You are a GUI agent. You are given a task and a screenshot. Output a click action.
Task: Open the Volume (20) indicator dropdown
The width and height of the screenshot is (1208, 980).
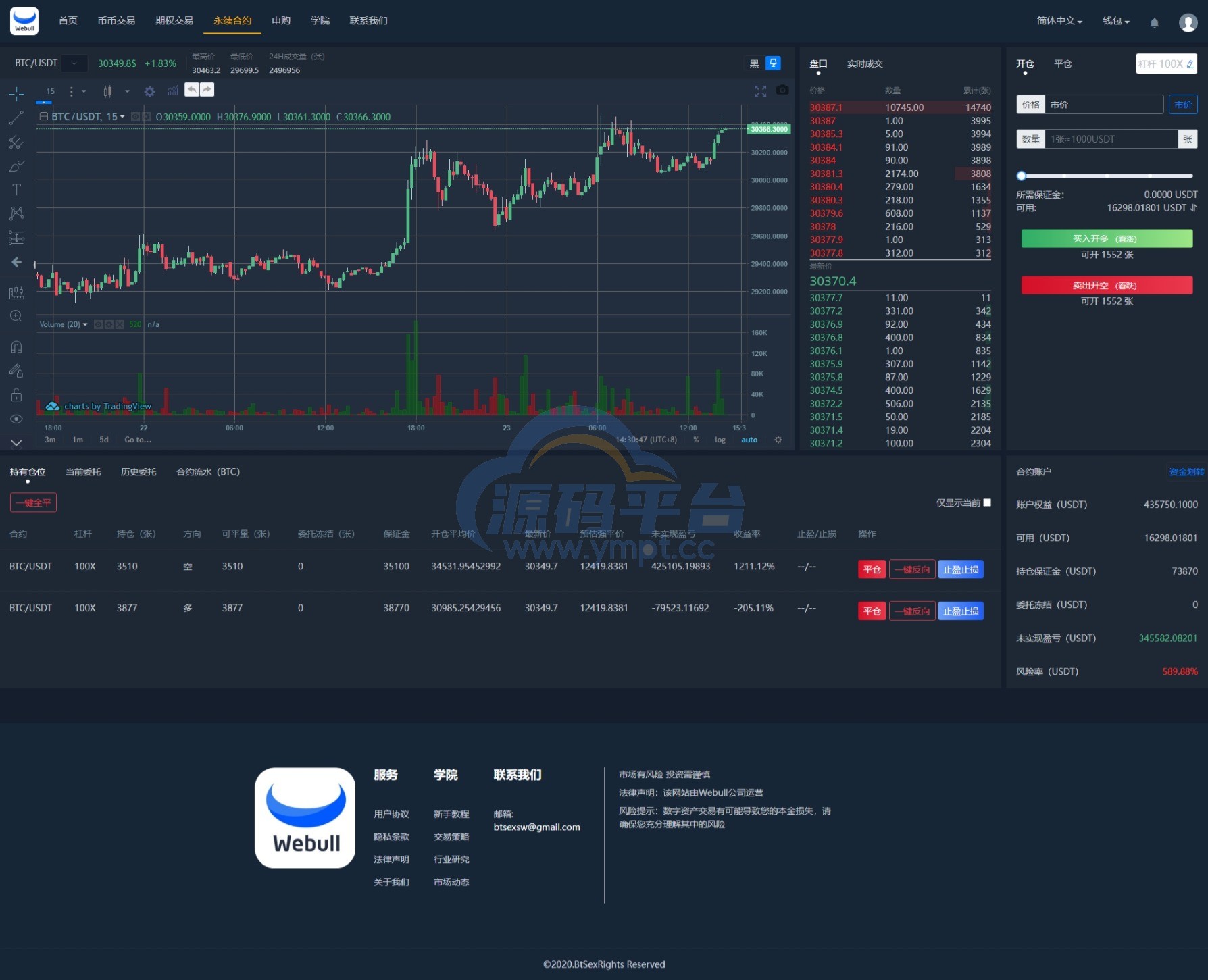[x=85, y=325]
